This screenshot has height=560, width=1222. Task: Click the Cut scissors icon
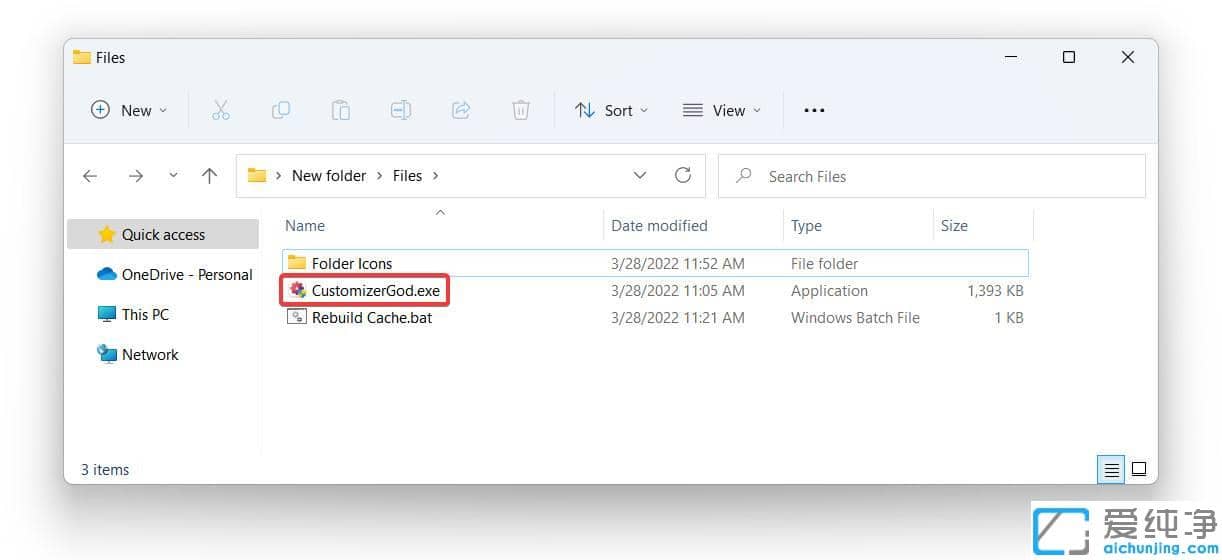(221, 110)
